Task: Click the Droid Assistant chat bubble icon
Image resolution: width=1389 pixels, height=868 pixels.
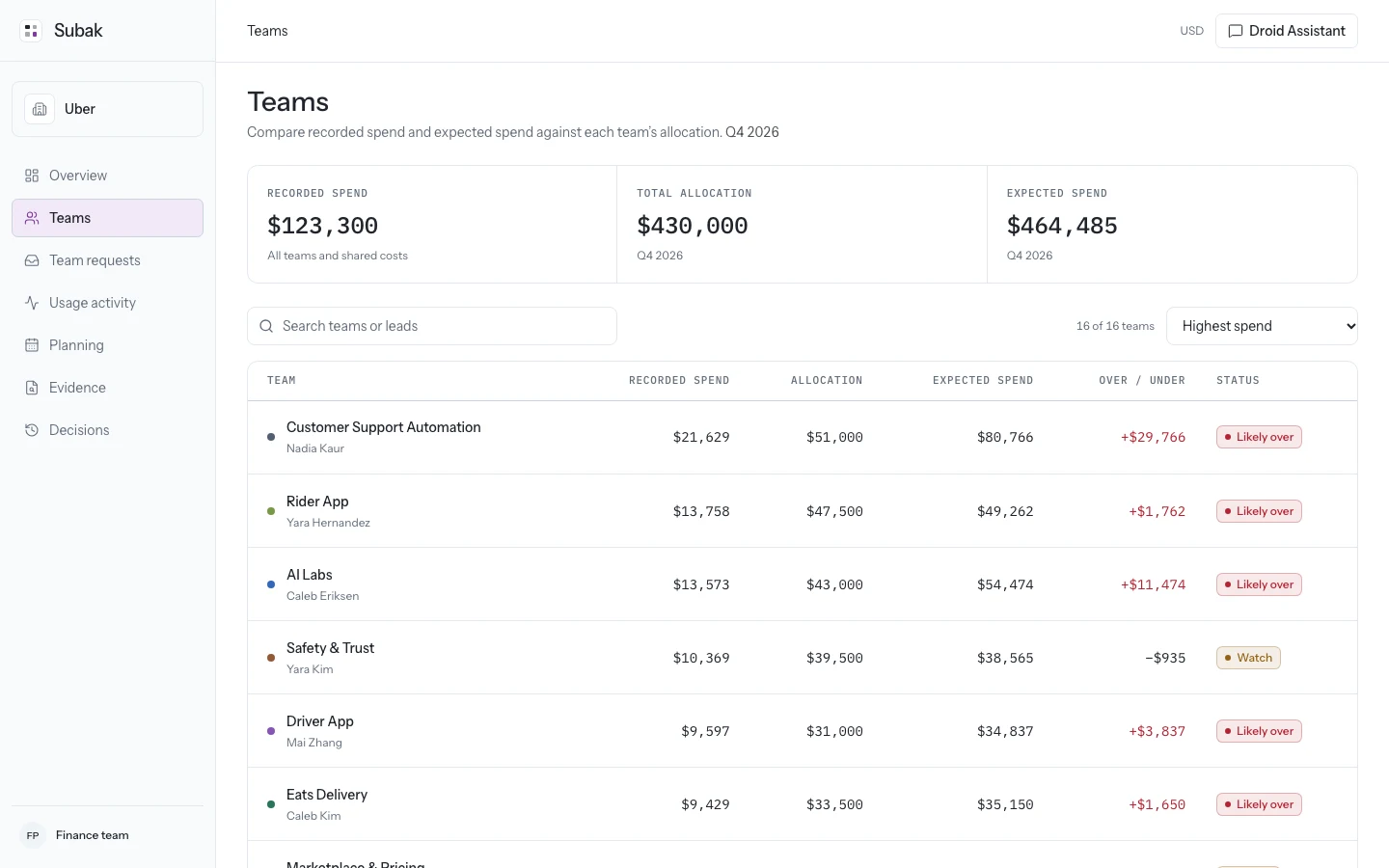Action: pyautogui.click(x=1236, y=31)
